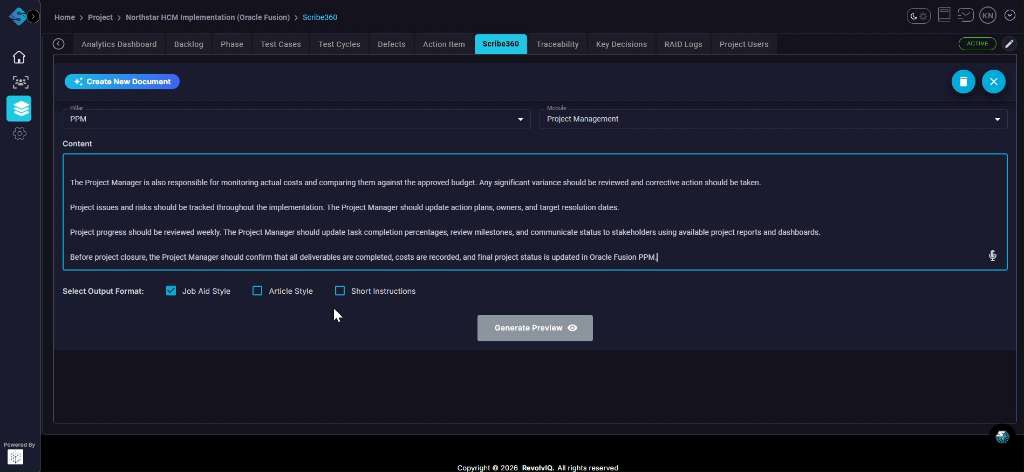Toggle dark/light theme switch

pos(920,16)
